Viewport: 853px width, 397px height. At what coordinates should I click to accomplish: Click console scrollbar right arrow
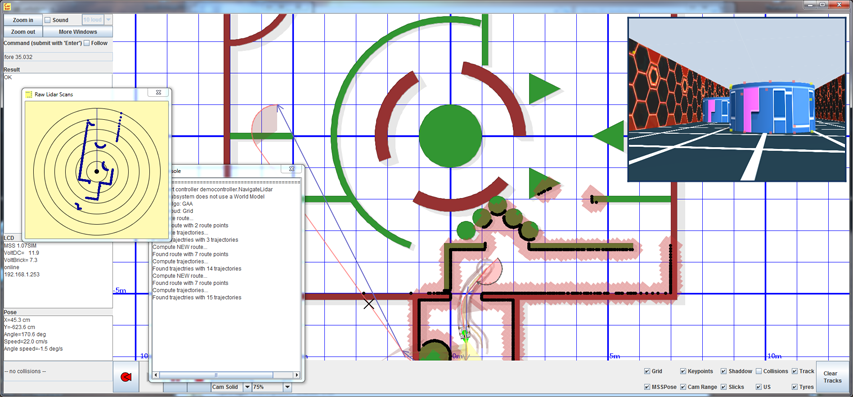[x=296, y=375]
